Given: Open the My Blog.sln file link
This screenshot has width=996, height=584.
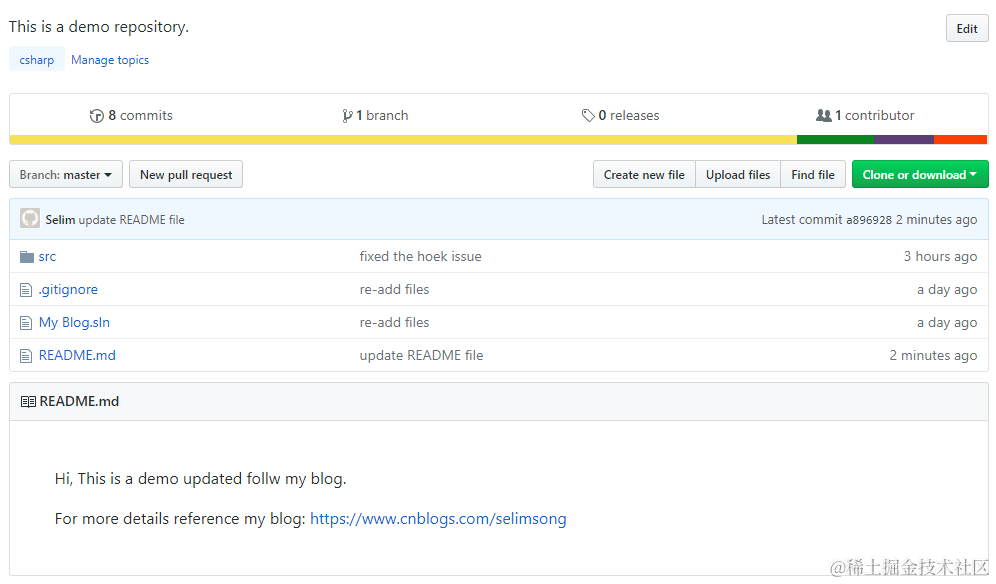Looking at the screenshot, I should tap(74, 323).
